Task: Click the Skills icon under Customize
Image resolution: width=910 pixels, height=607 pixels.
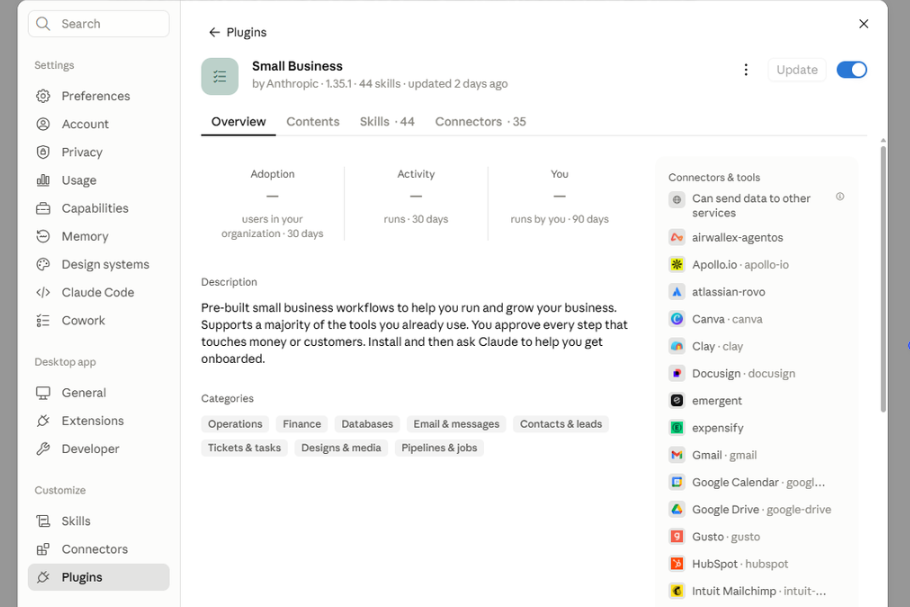Action: point(43,521)
